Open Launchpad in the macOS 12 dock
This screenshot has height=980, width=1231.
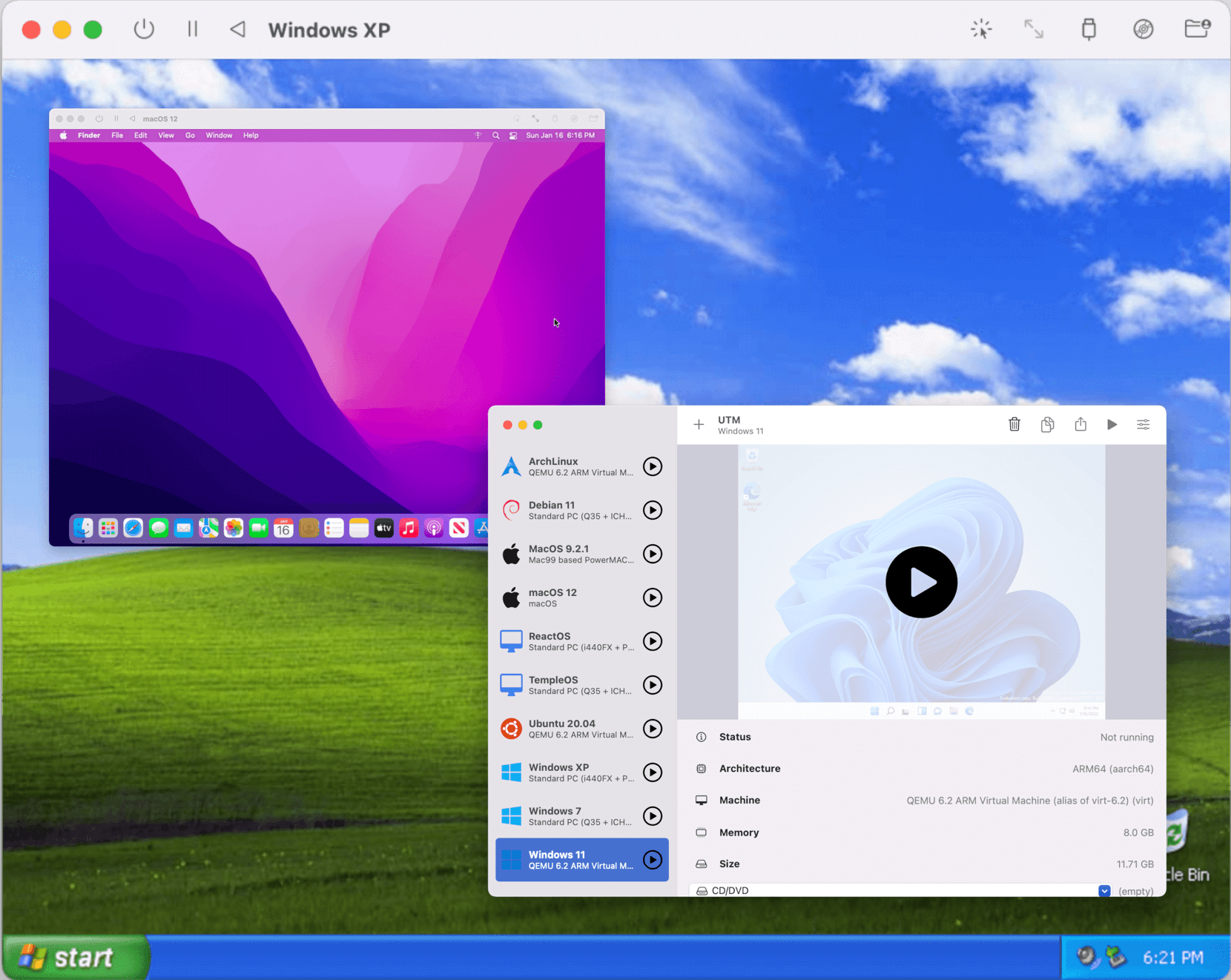108,528
